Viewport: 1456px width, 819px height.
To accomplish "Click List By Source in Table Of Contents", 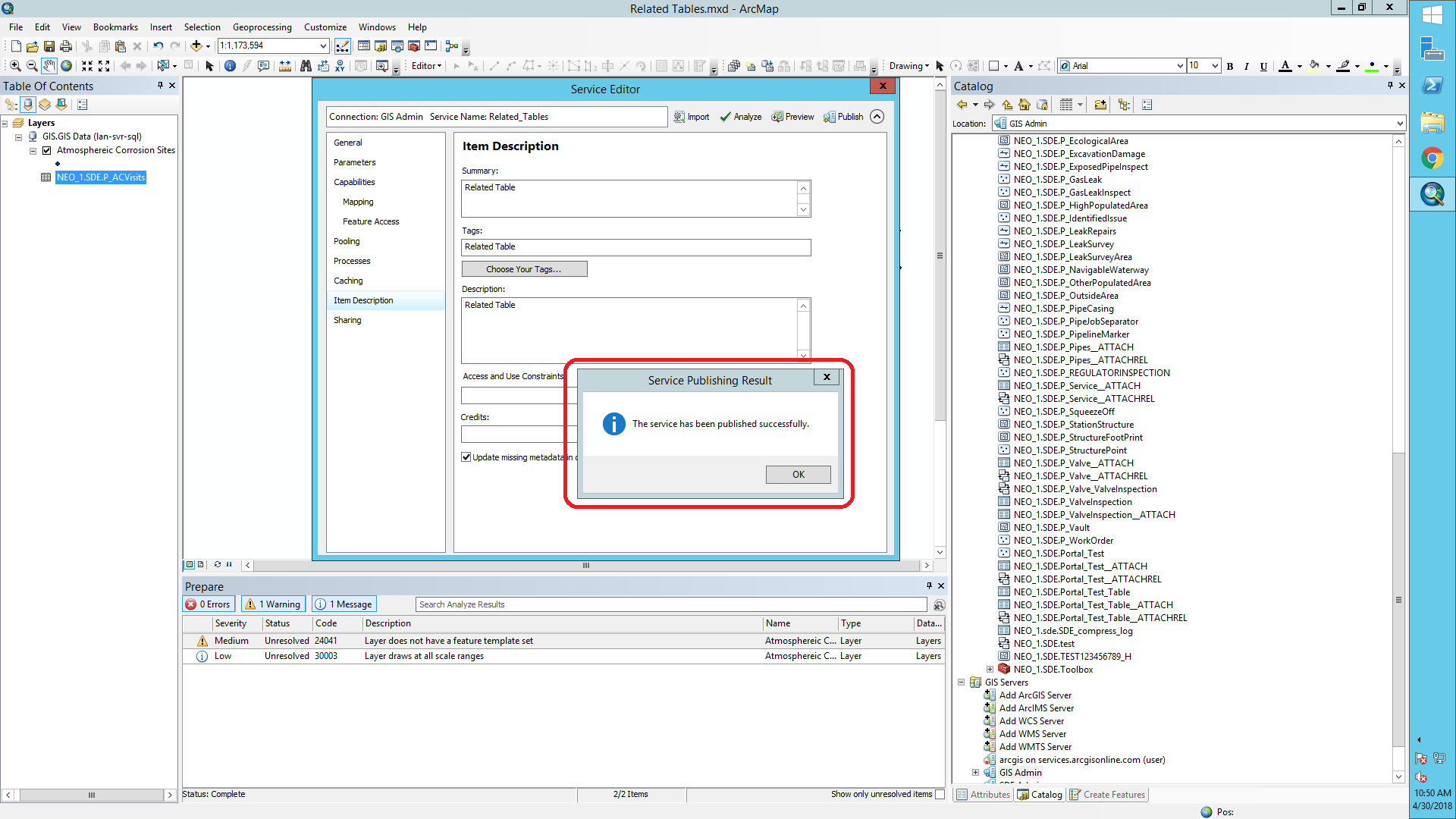I will coord(28,105).
